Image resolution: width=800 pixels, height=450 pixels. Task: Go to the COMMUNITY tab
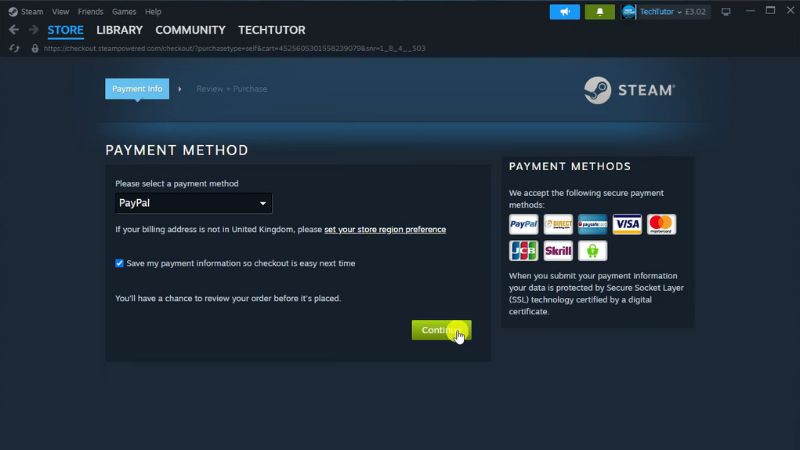point(190,30)
